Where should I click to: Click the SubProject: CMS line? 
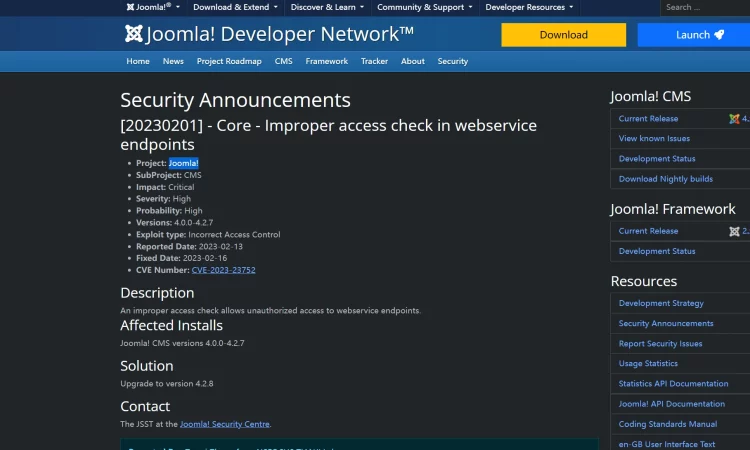click(169, 175)
